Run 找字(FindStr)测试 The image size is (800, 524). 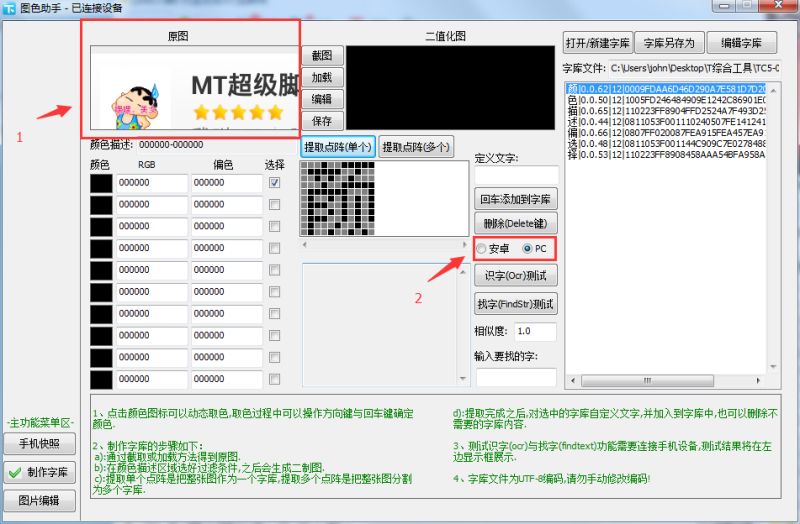pyautogui.click(x=515, y=304)
